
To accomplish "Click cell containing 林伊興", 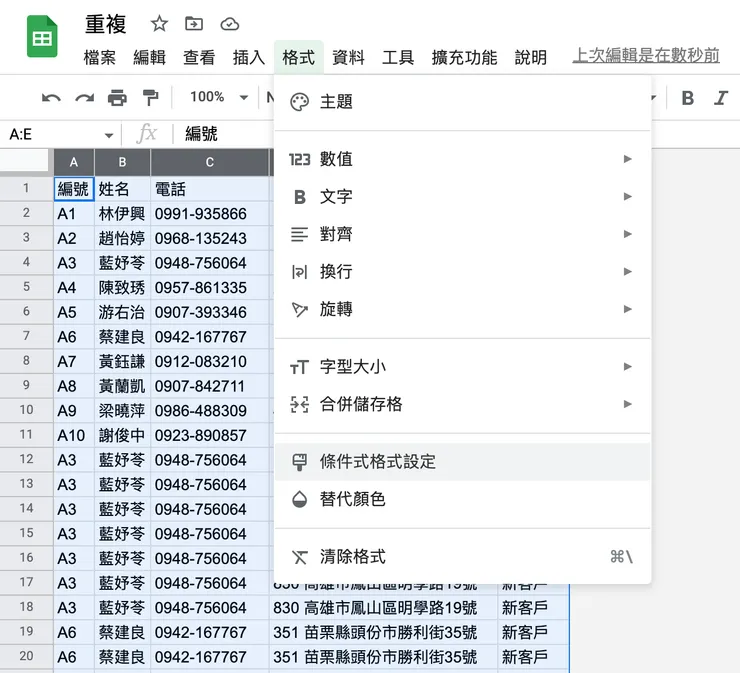I will pyautogui.click(x=123, y=214).
